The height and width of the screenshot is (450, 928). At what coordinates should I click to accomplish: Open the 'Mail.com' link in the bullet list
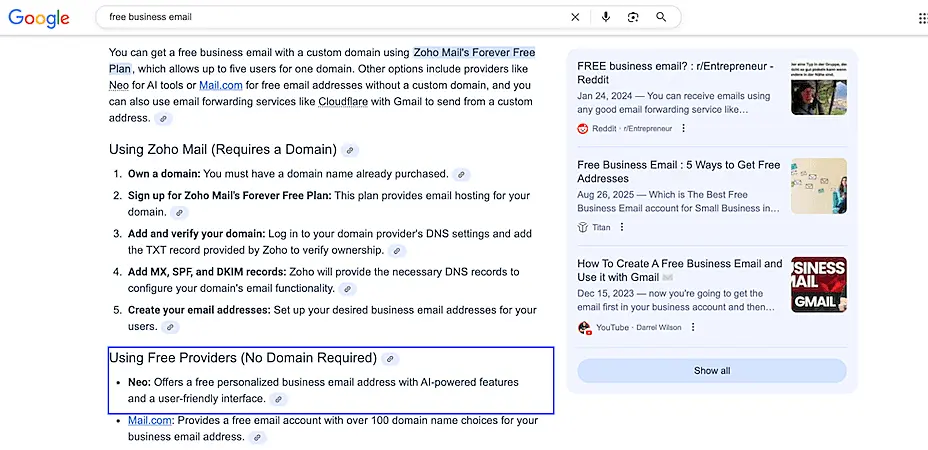click(x=150, y=420)
